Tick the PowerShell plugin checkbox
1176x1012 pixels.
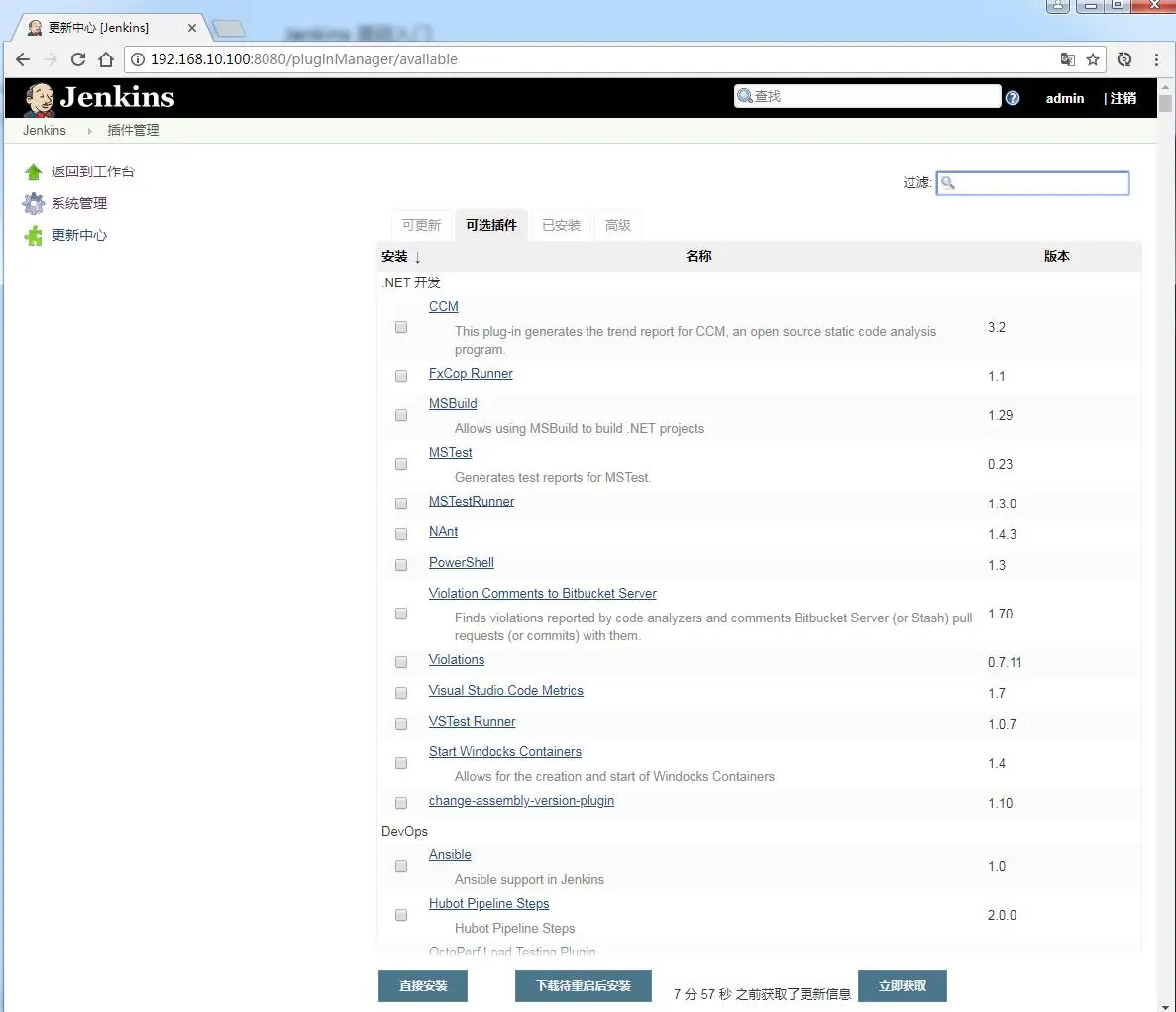[x=401, y=565]
